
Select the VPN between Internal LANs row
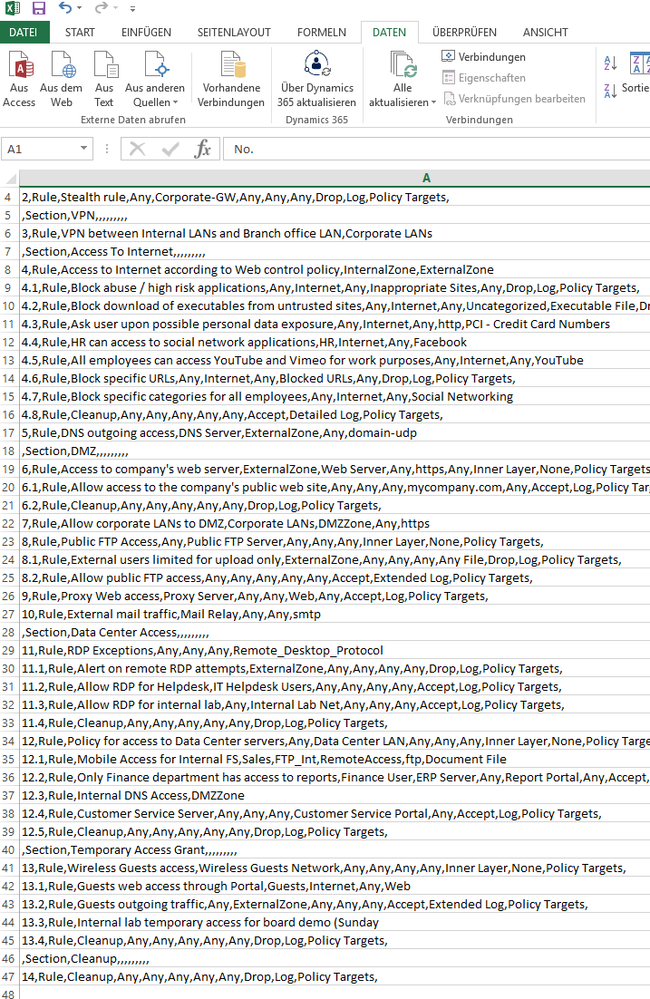tap(335, 234)
